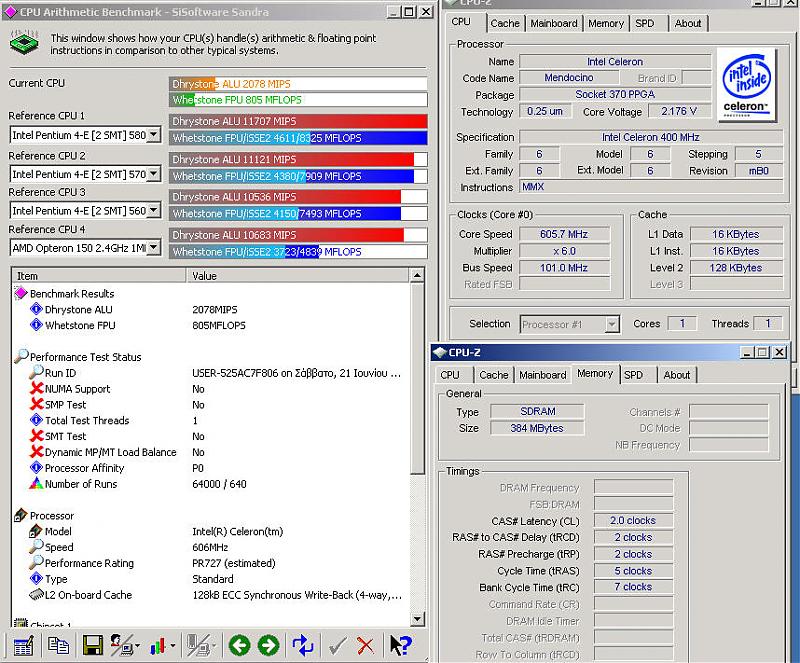The height and width of the screenshot is (663, 800).
Task: Click the red Dhrystone ALU 11707 MIPS bar
Action: [x=298, y=121]
